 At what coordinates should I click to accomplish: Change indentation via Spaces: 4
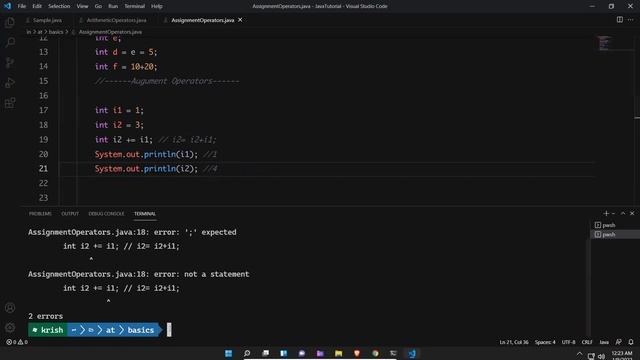pos(545,342)
